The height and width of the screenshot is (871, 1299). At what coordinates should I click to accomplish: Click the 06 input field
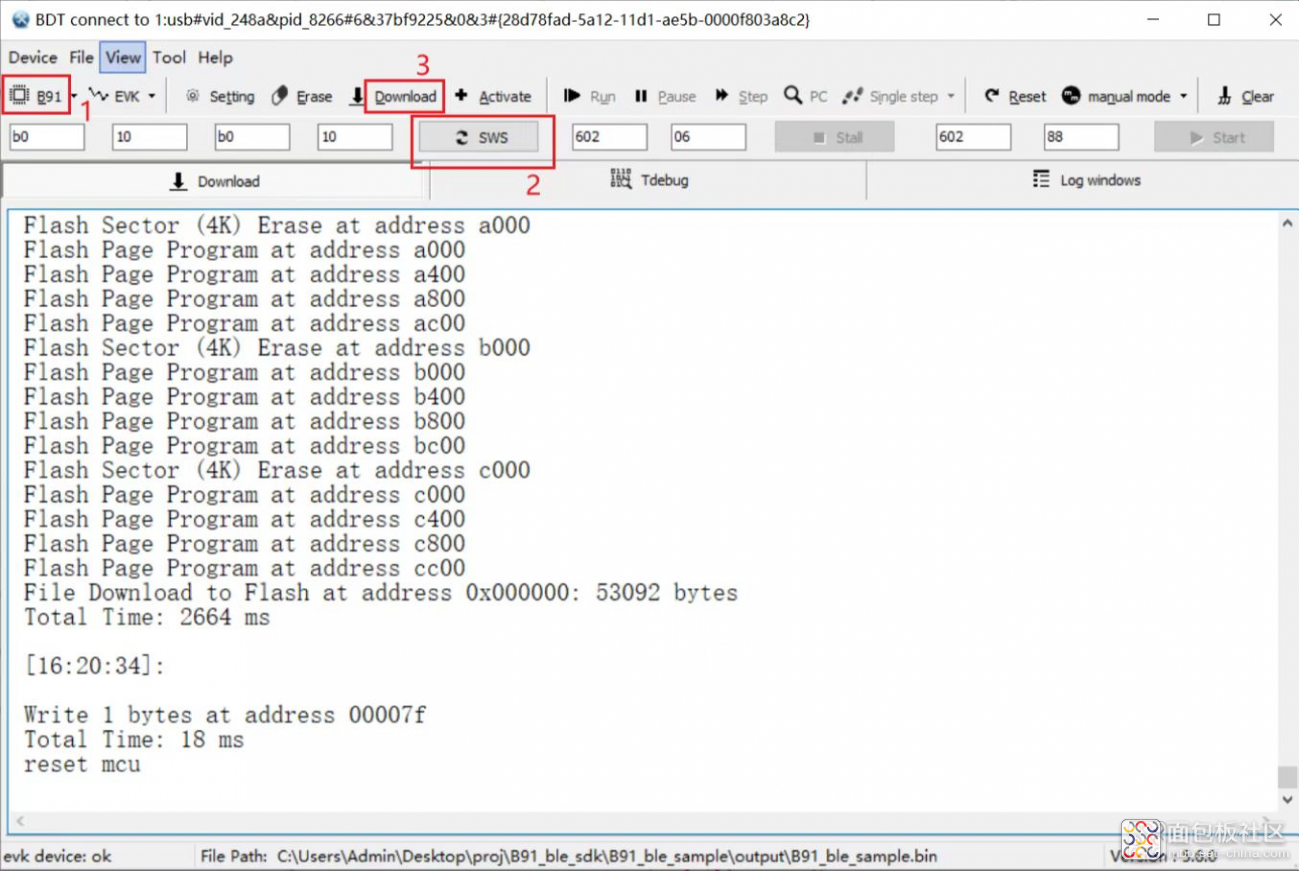(708, 137)
